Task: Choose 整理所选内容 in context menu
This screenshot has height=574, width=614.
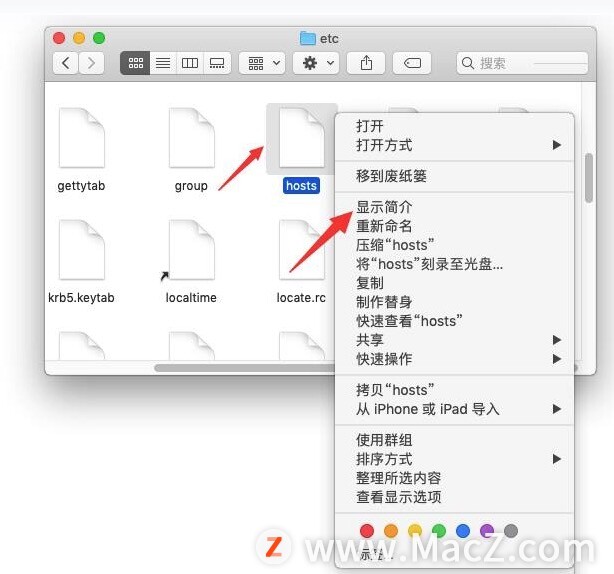Action: (x=454, y=478)
